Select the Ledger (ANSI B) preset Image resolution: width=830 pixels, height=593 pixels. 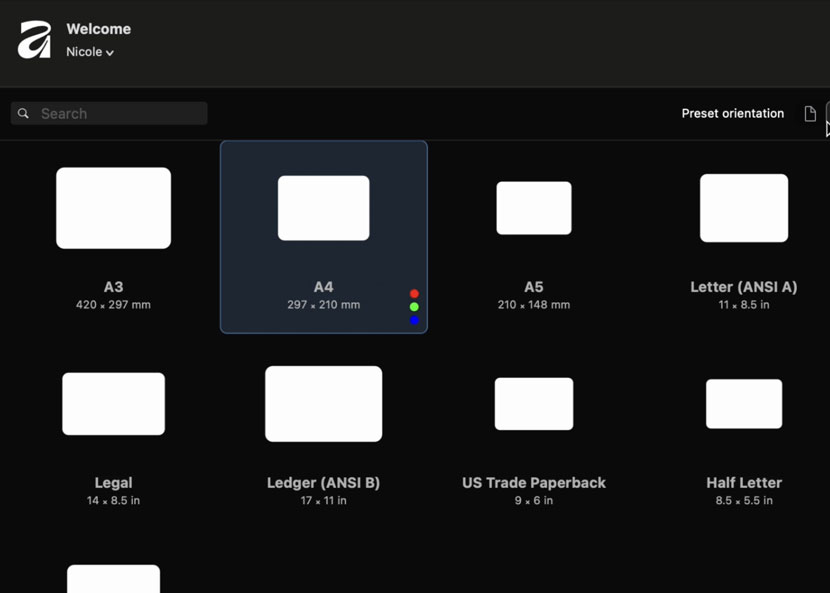pos(323,433)
